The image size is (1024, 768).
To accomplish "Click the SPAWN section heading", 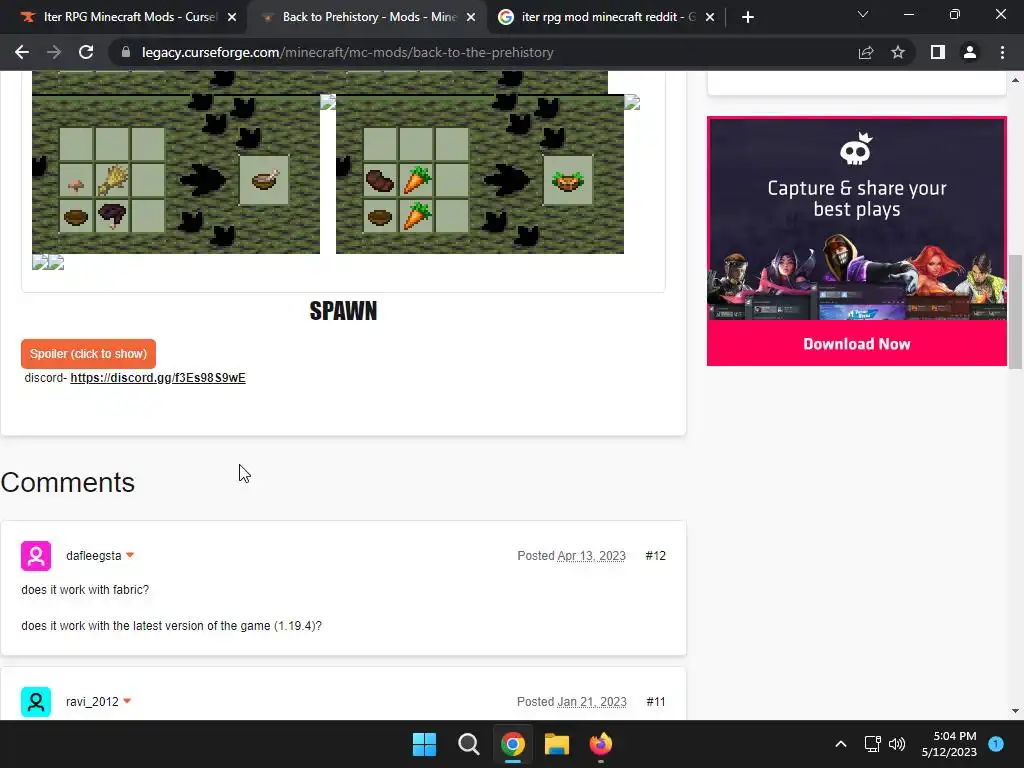I will pos(344,311).
